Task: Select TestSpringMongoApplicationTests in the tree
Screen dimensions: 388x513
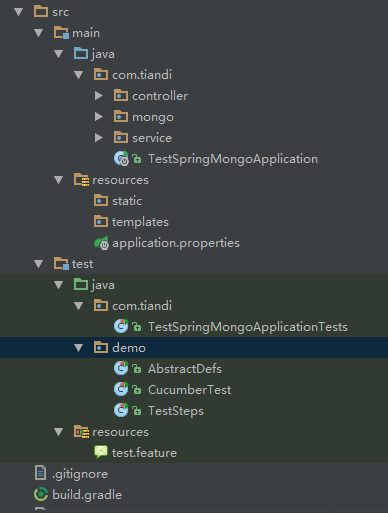Action: [x=248, y=327]
